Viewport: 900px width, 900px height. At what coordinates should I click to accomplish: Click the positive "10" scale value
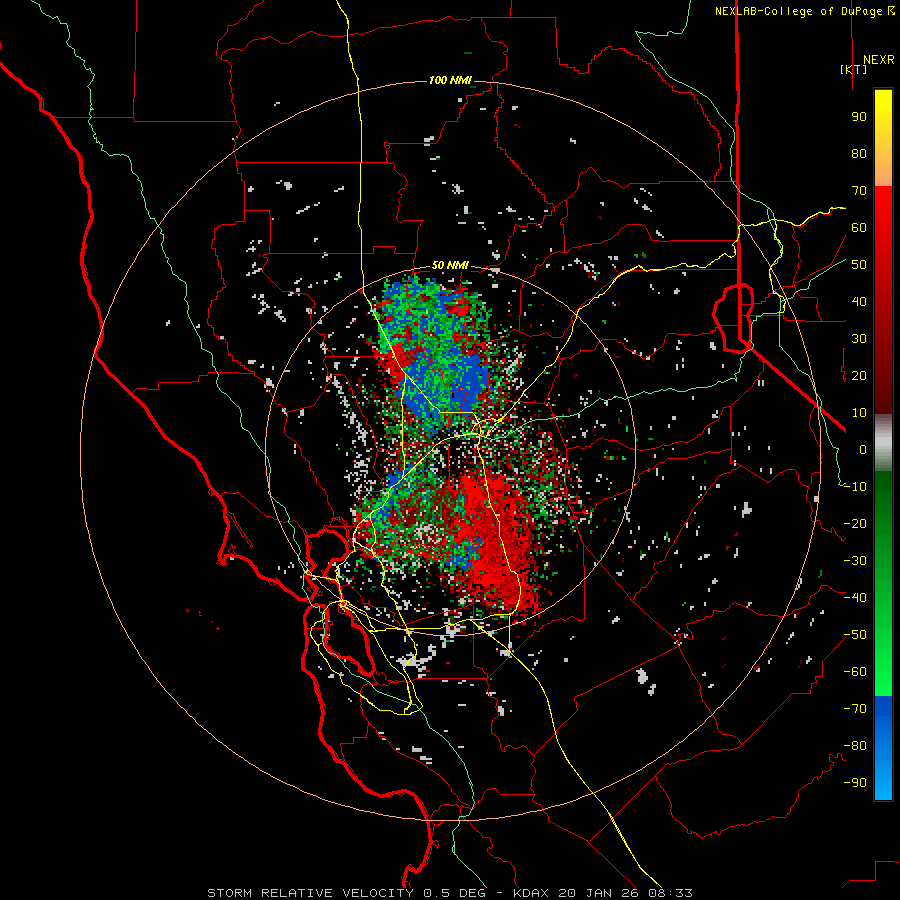pos(859,413)
